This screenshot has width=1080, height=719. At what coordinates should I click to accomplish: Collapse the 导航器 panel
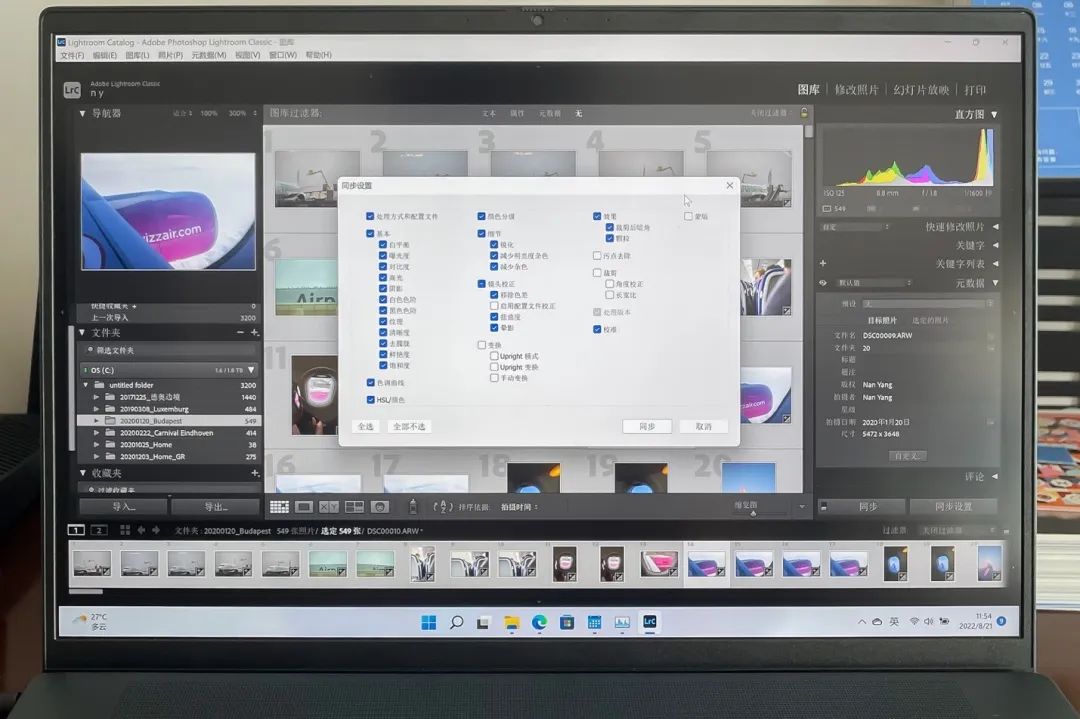pos(83,114)
